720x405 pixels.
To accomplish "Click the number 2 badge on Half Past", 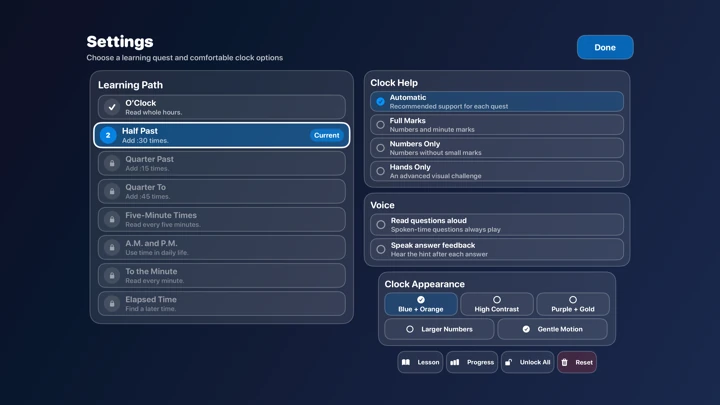I will coord(108,135).
